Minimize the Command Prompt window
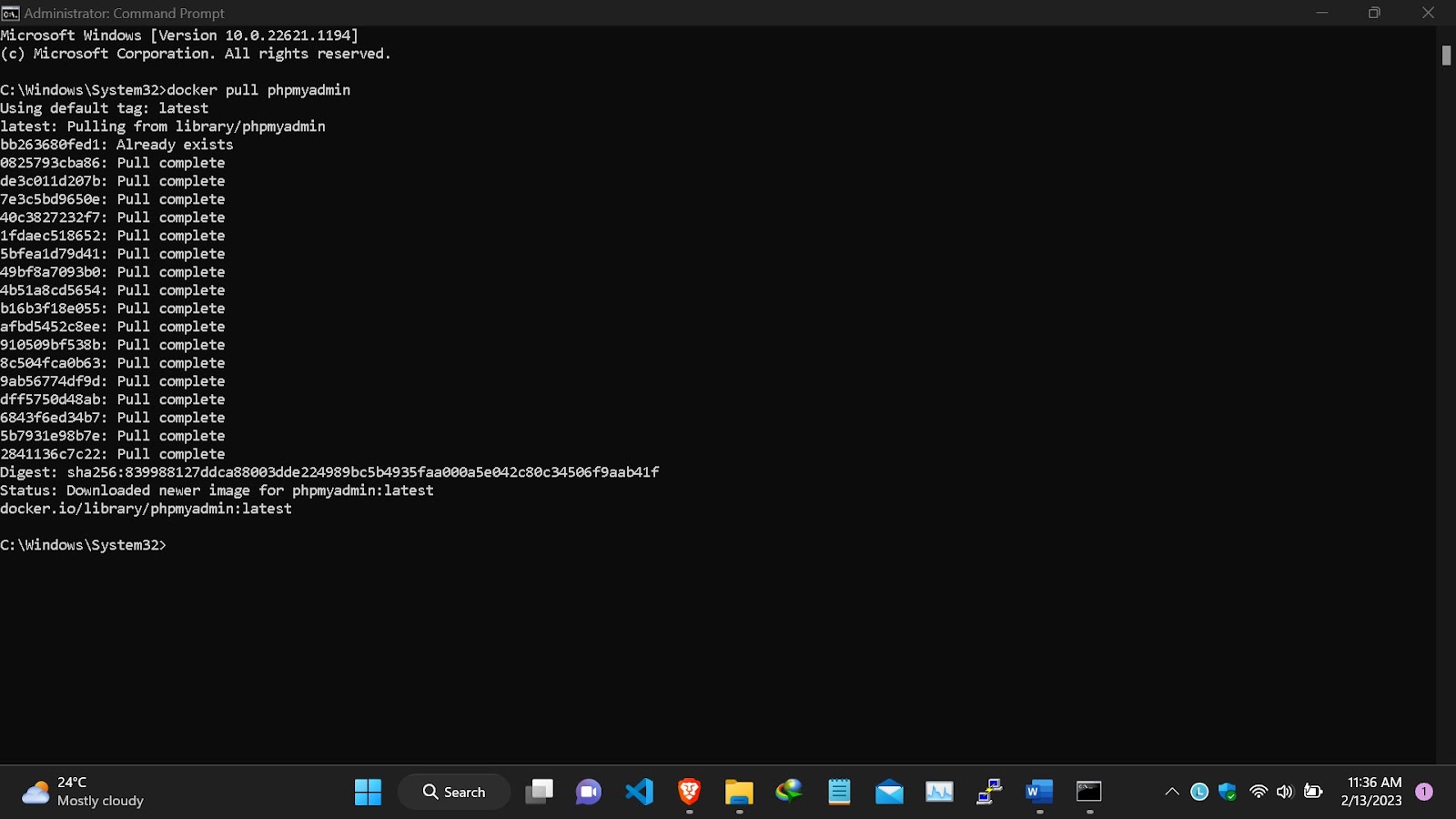 point(1322,13)
